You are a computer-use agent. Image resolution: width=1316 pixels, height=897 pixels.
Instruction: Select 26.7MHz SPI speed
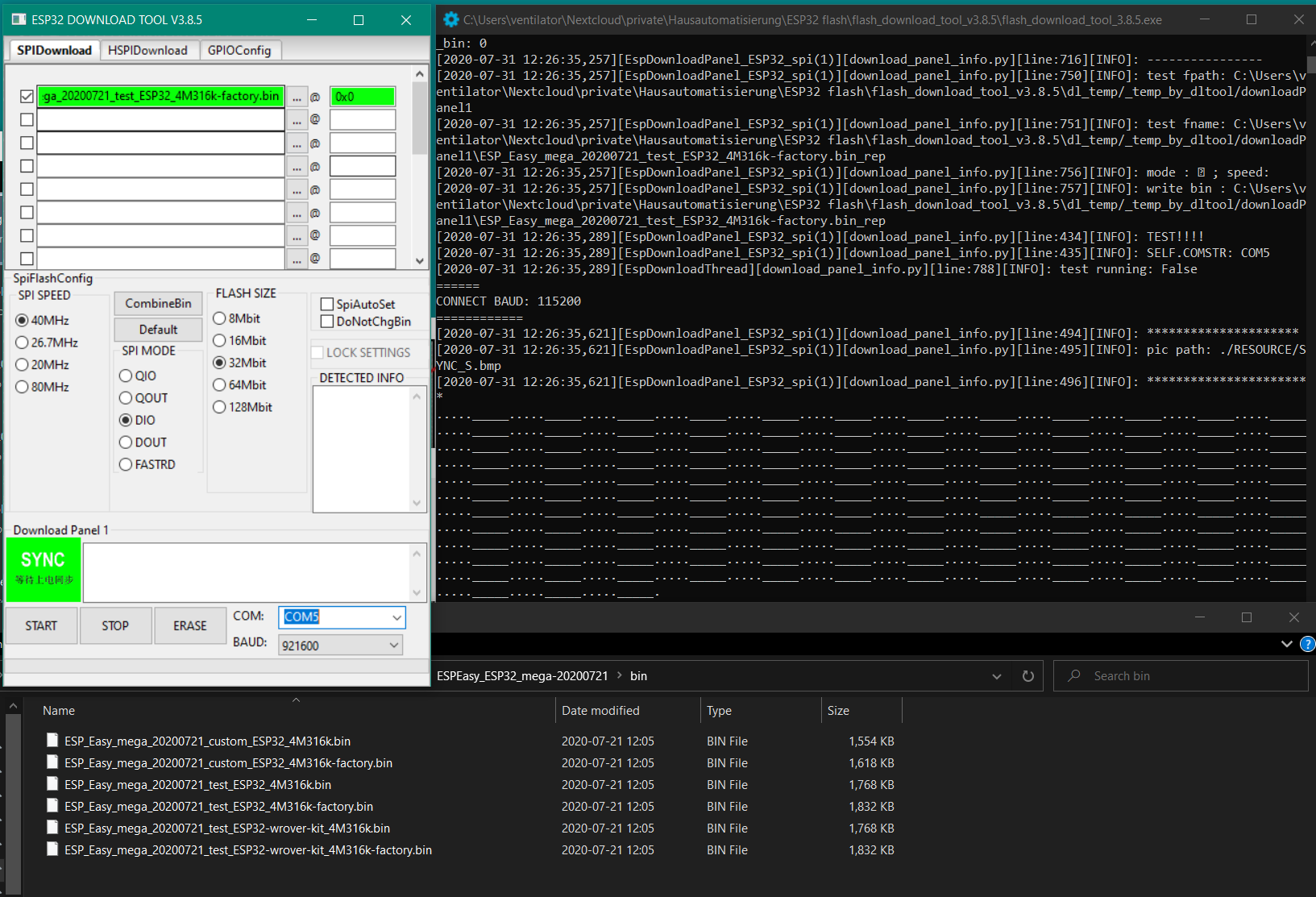(22, 343)
